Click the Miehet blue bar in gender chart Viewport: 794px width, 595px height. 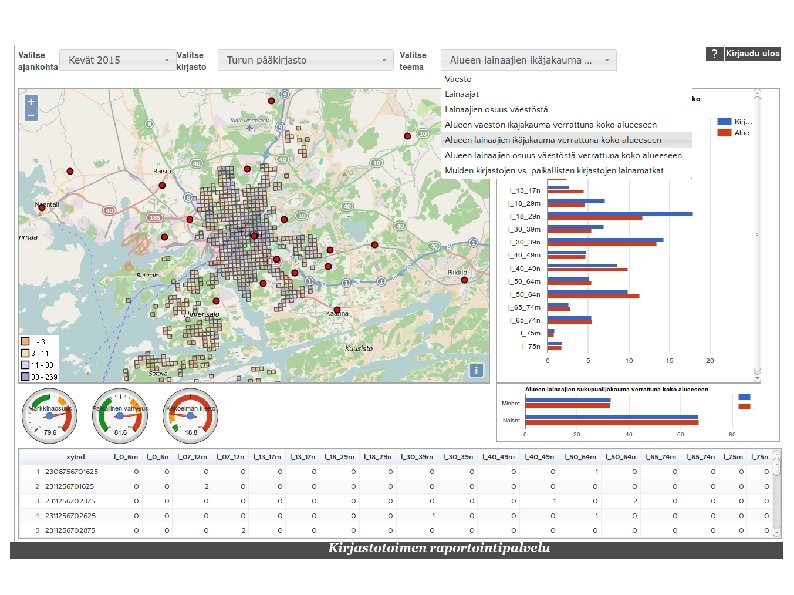tap(568, 401)
